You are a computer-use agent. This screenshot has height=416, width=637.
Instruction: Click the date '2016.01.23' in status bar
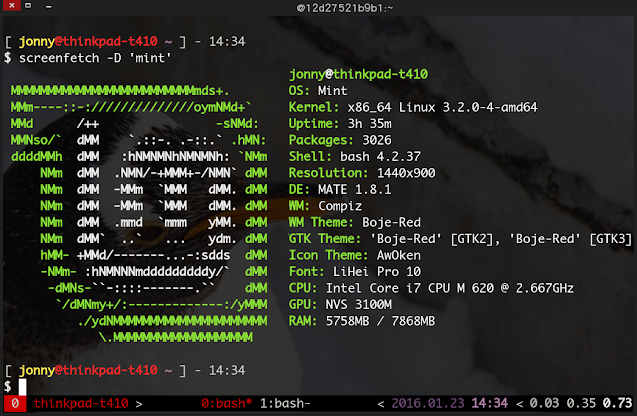click(428, 403)
